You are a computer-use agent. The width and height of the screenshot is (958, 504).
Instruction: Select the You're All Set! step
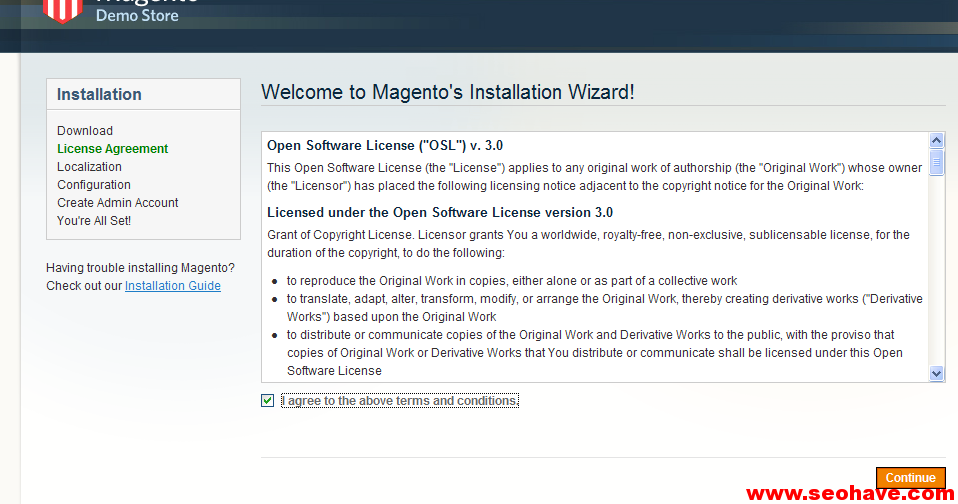coord(93,221)
